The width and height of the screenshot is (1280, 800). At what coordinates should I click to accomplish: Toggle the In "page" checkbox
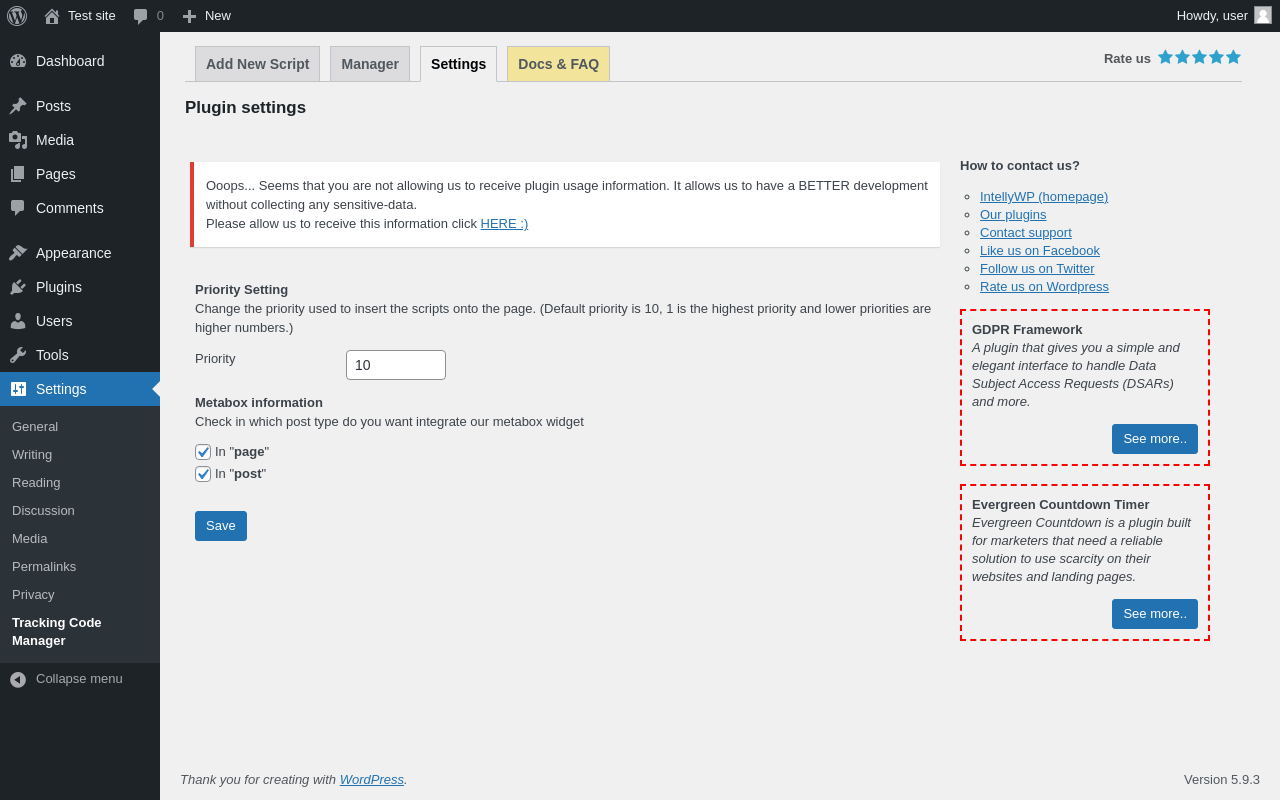pyautogui.click(x=203, y=452)
